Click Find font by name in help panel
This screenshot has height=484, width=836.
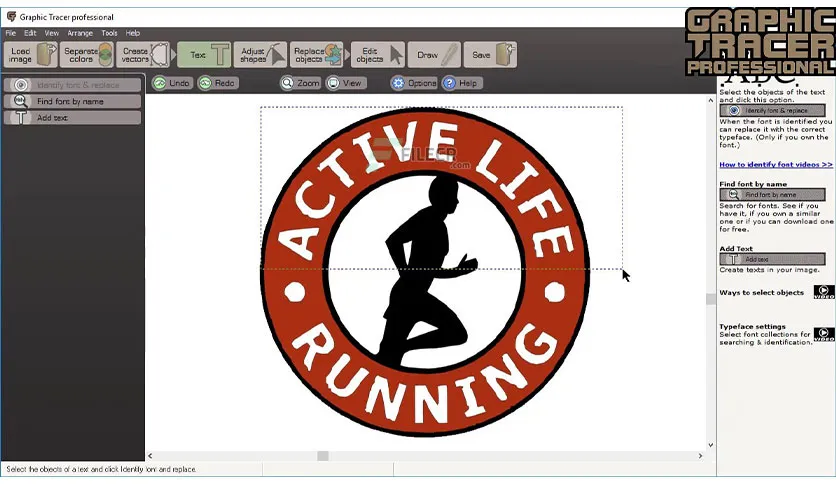click(772, 195)
